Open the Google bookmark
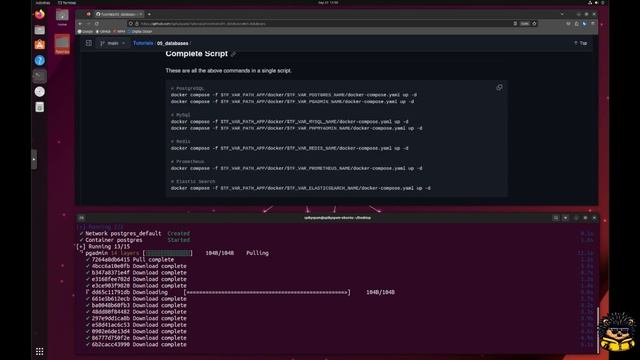Image resolution: width=640 pixels, height=360 pixels. tap(86, 31)
